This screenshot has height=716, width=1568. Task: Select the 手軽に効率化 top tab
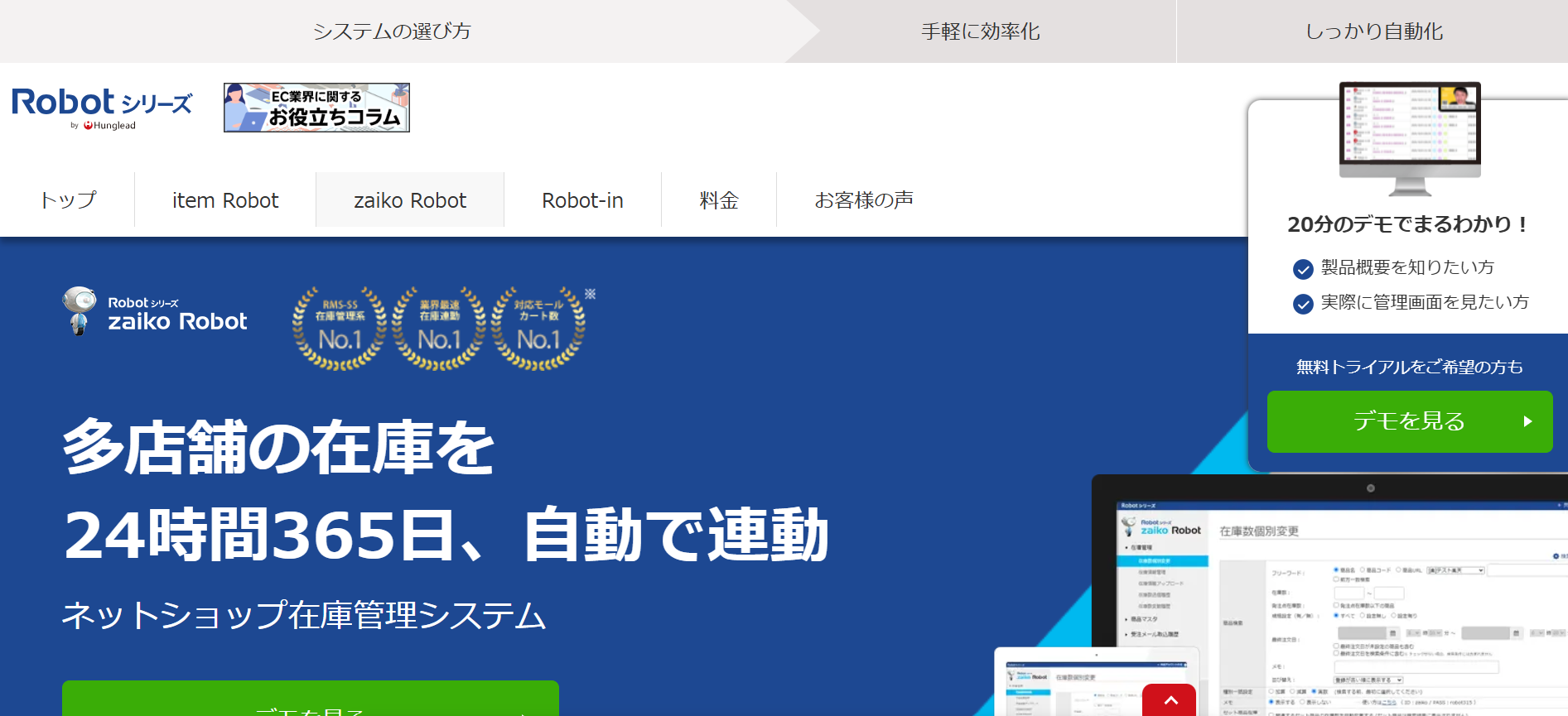tap(981, 31)
